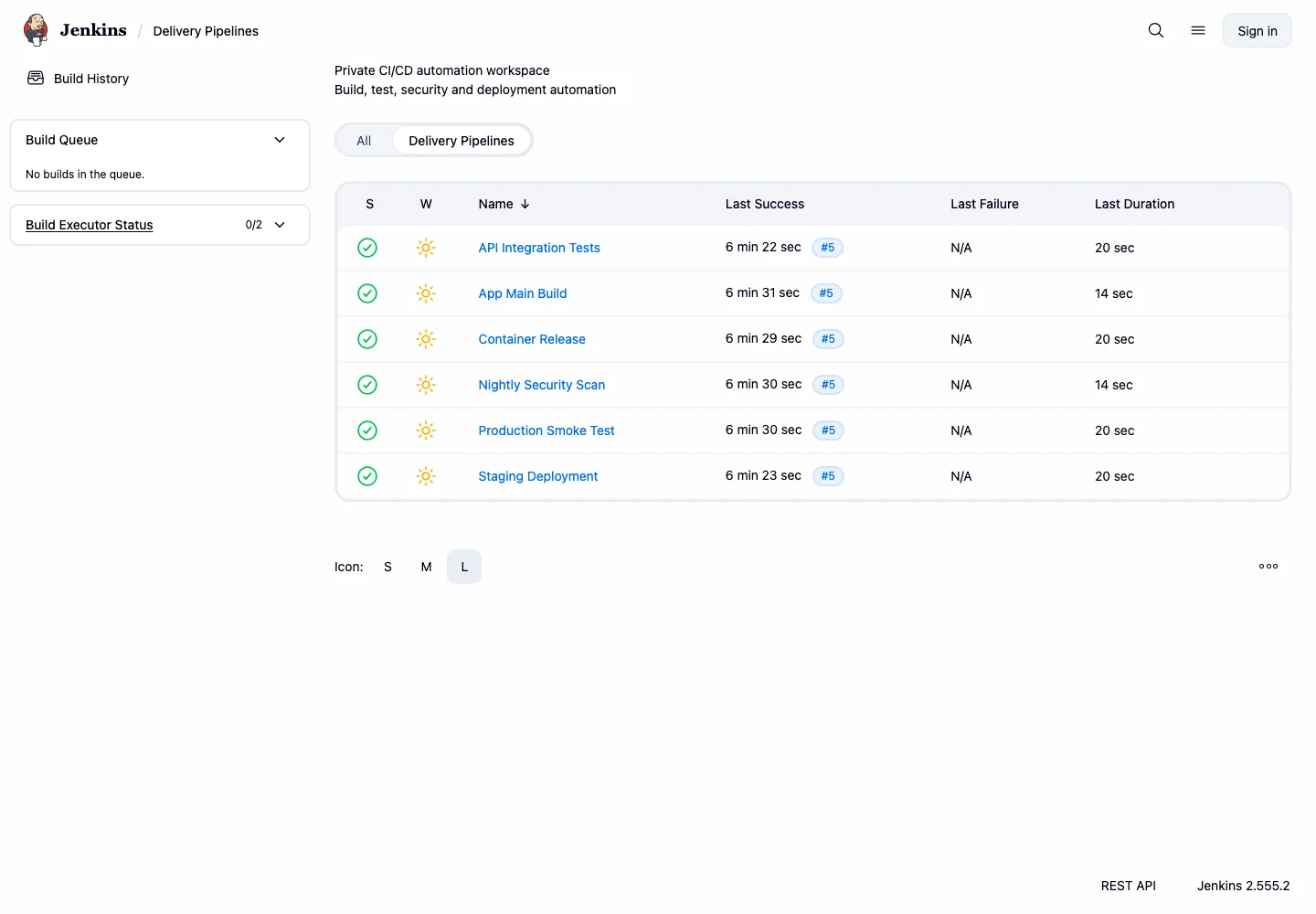Set icon size to M
This screenshot has width=1316, height=914.
(x=426, y=567)
